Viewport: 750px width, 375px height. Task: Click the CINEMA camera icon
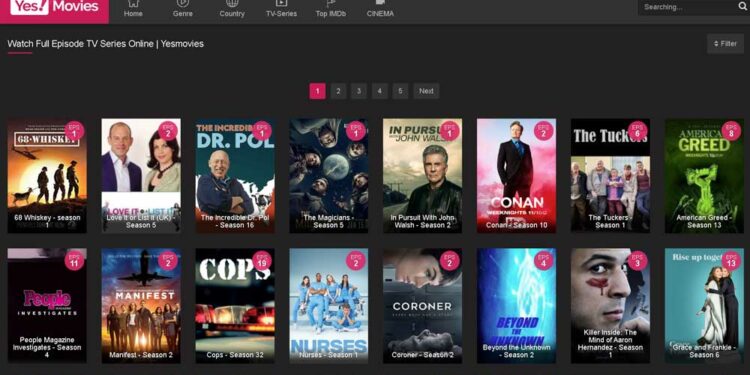380,3
